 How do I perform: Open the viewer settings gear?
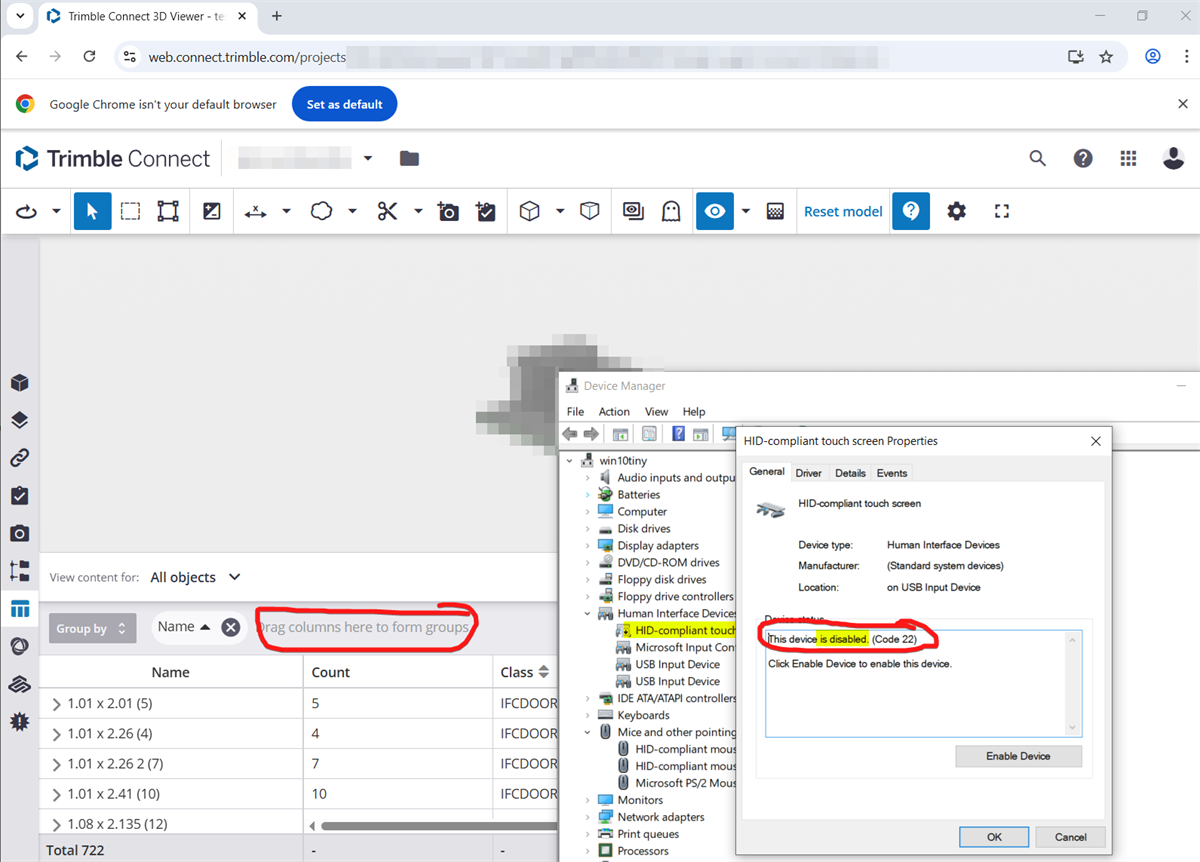pos(956,211)
